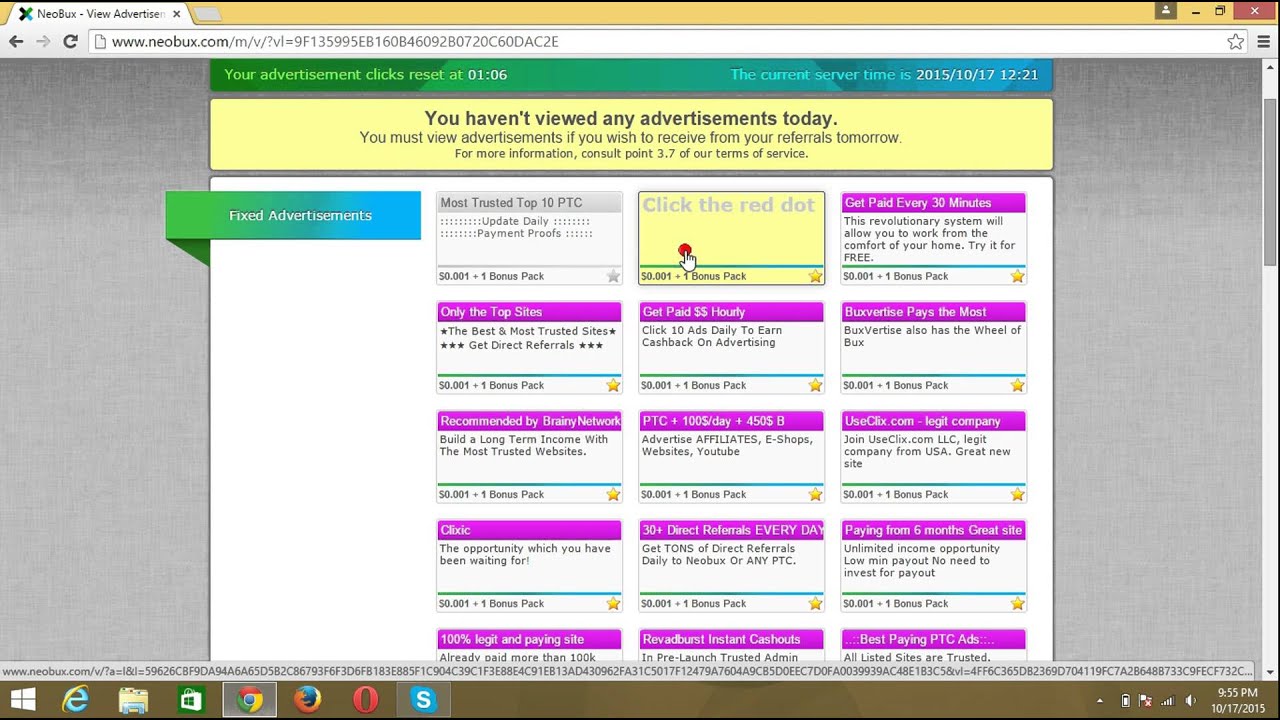Screen dimensions: 1280x720
Task: Switch to Firefox in taskbar
Action: (307, 700)
